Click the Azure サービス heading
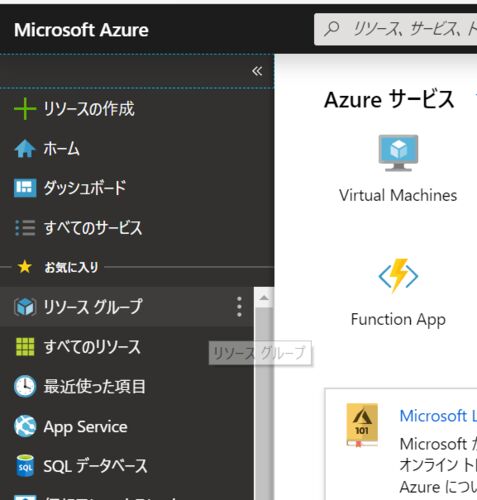Viewport: 477px width, 500px height. (x=389, y=100)
